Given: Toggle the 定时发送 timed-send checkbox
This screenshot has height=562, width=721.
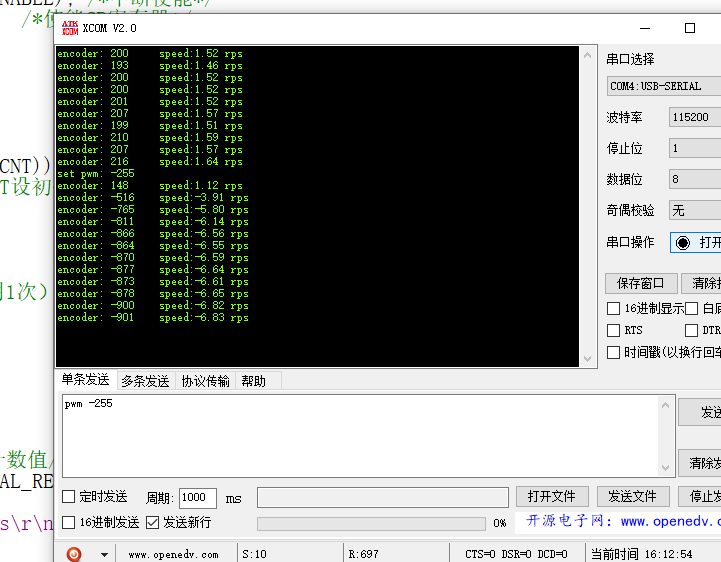Looking at the screenshot, I should coord(69,496).
